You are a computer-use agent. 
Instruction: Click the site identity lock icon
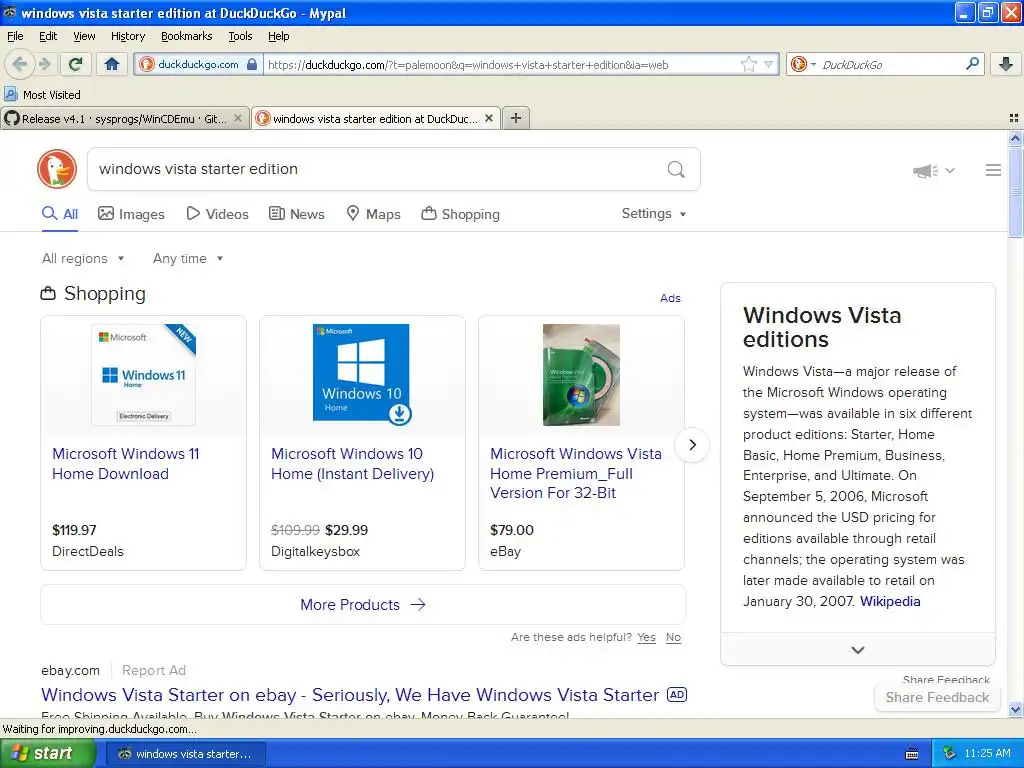252,64
